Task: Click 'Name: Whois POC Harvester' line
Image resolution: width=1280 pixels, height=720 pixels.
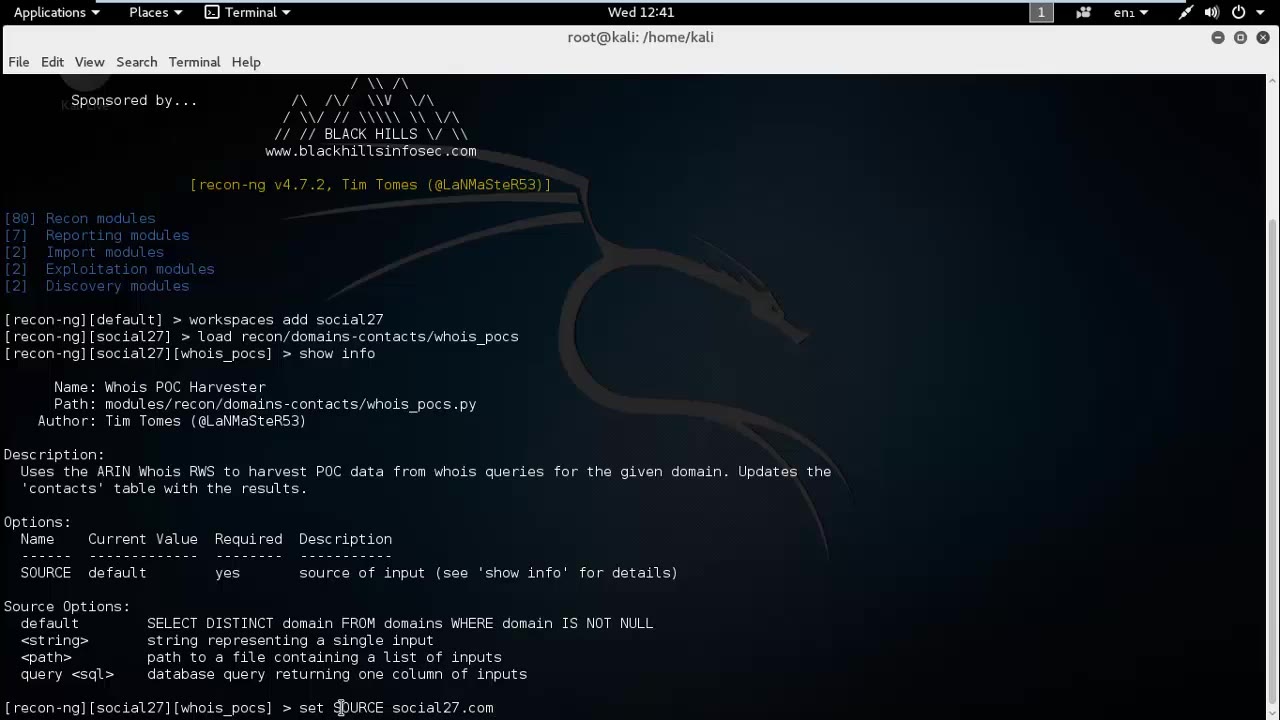Action: tap(160, 387)
